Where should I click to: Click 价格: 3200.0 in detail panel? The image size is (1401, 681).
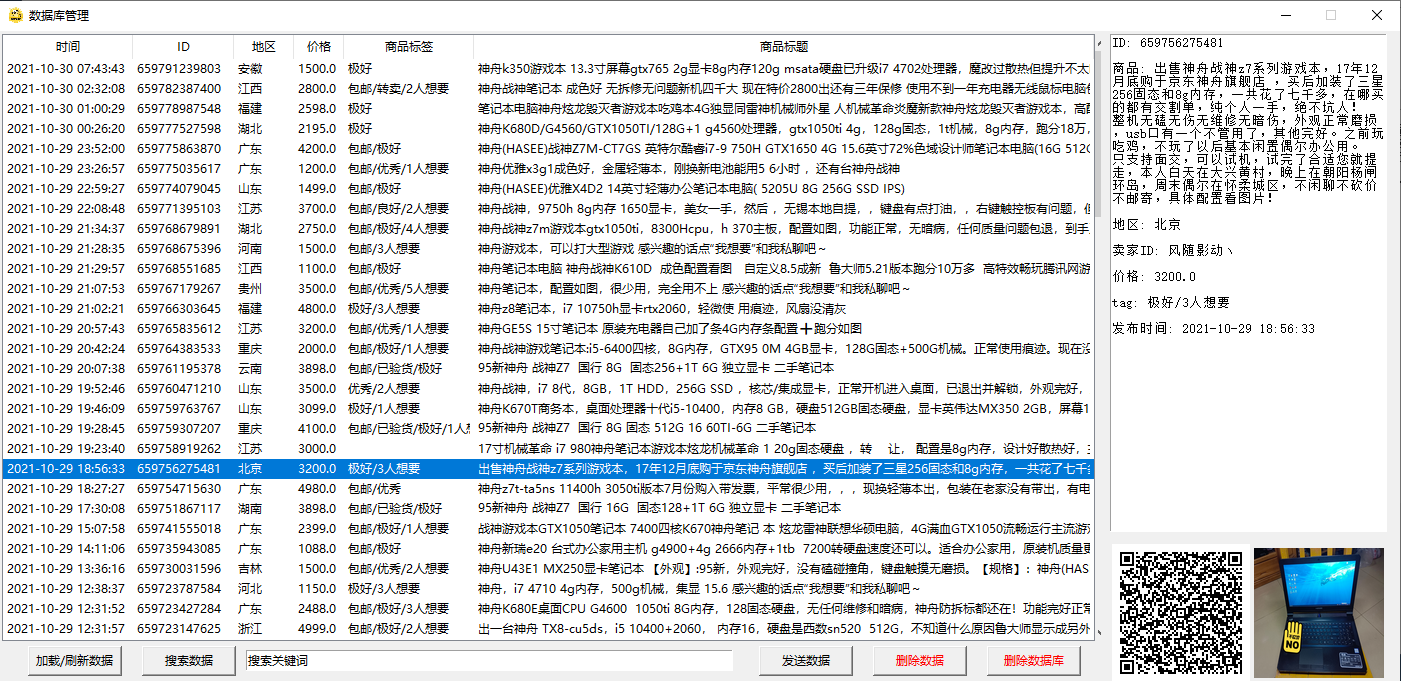(x=1153, y=276)
